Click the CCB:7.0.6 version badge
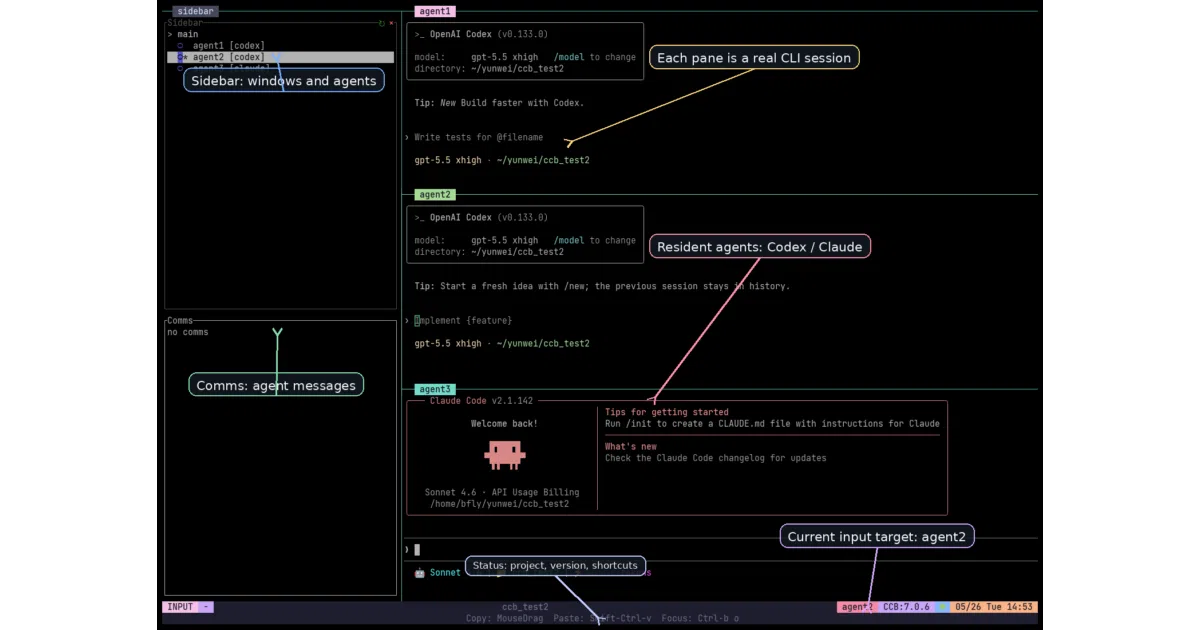This screenshot has width=1200, height=630. tap(906, 607)
